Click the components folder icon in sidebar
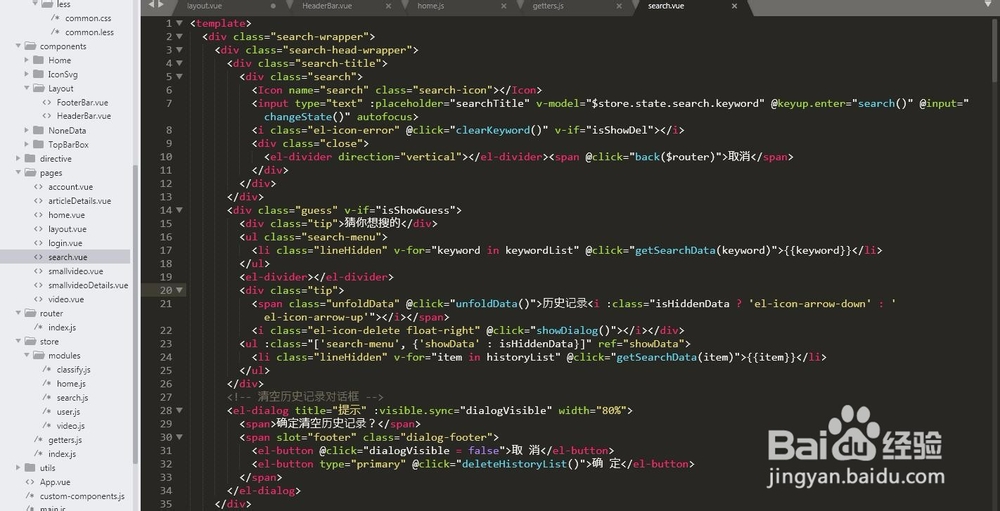This screenshot has width=1000, height=511. (x=29, y=46)
